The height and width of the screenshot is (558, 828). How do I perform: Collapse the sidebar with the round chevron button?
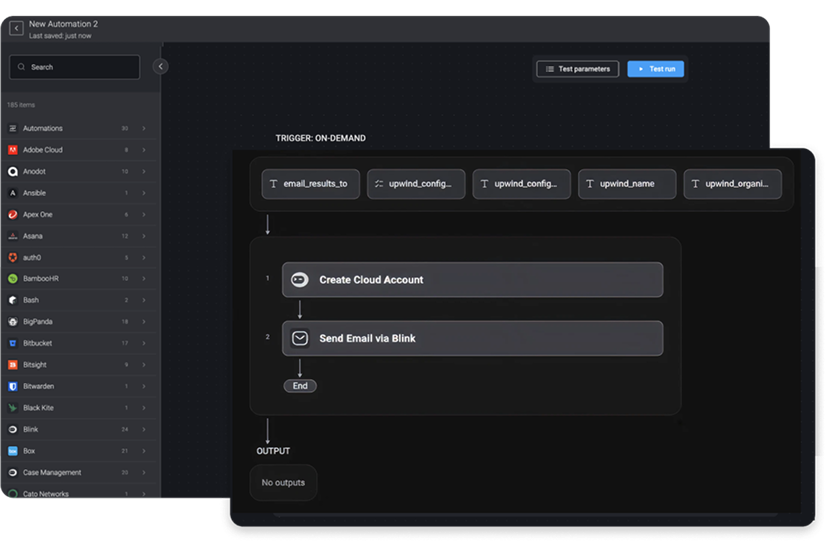pos(161,67)
